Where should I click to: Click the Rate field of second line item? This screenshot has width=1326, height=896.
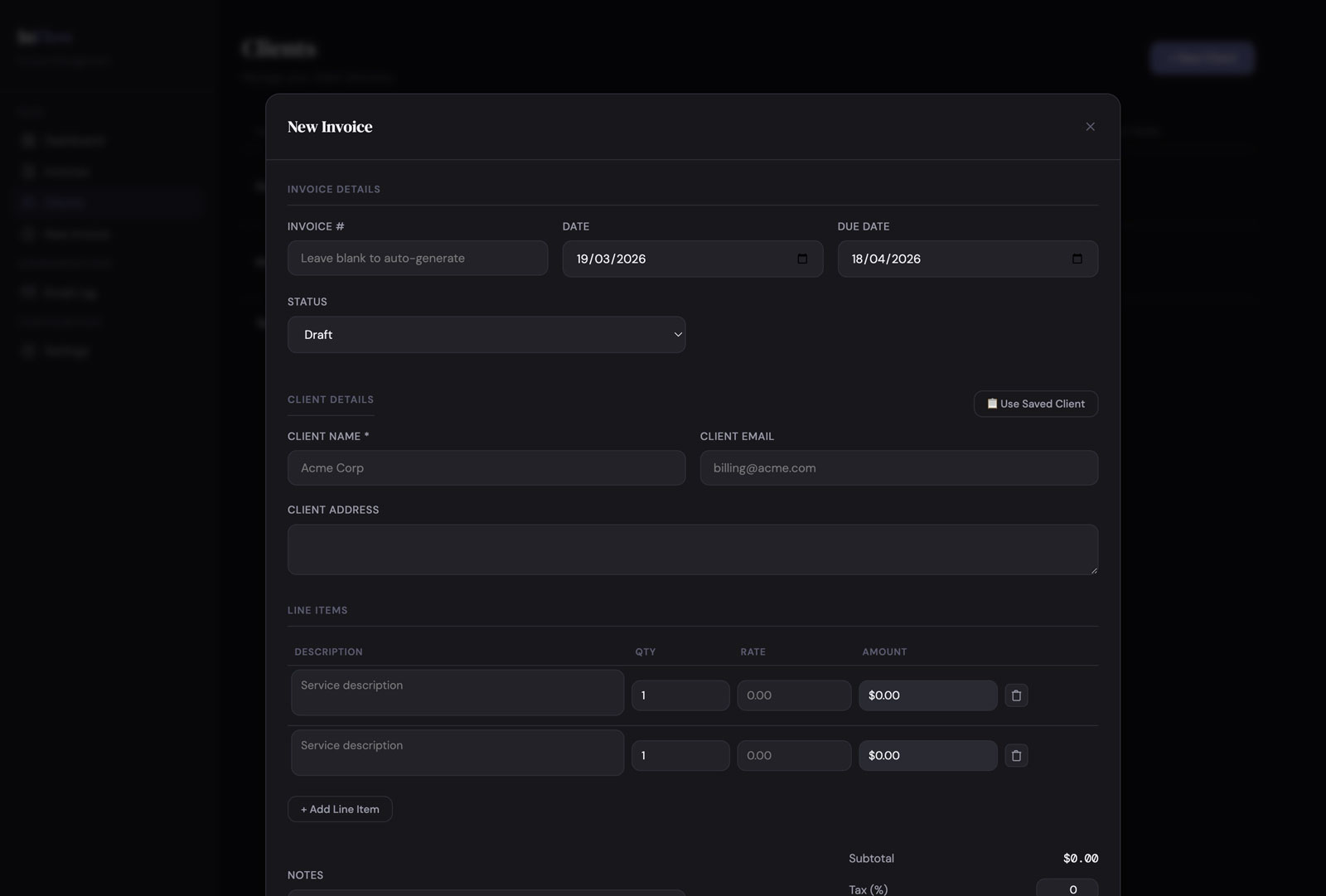(x=793, y=756)
